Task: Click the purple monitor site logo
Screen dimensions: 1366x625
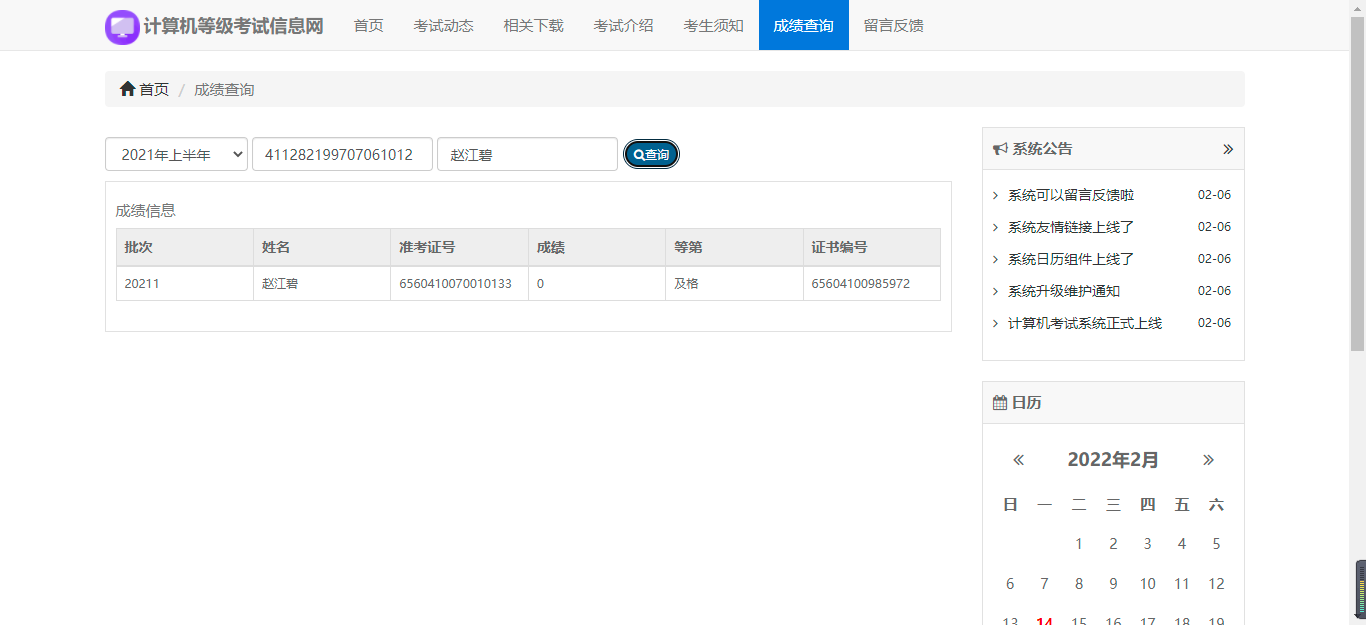Action: pyautogui.click(x=122, y=27)
